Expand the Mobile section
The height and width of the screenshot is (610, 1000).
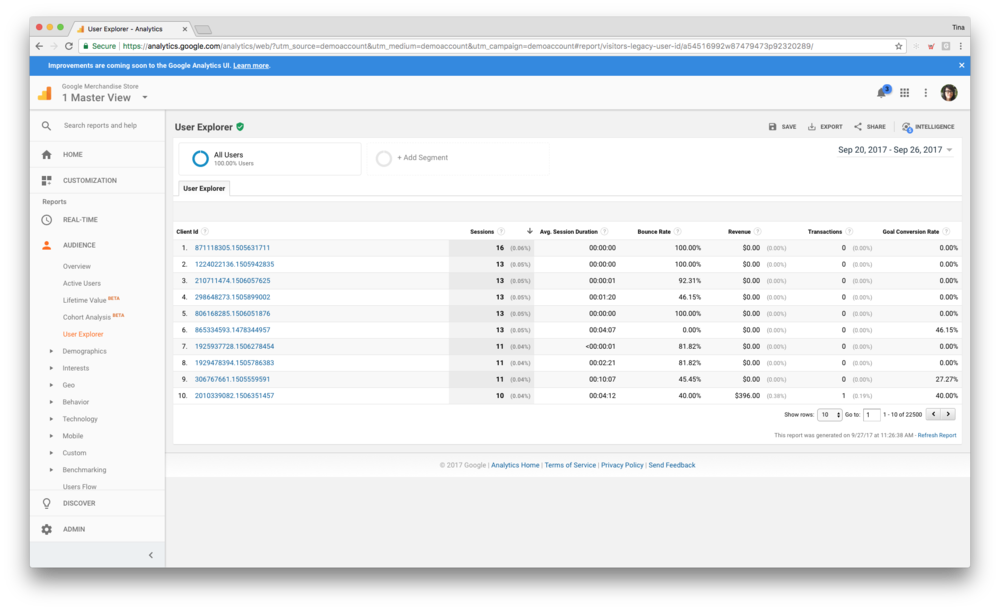click(52, 436)
